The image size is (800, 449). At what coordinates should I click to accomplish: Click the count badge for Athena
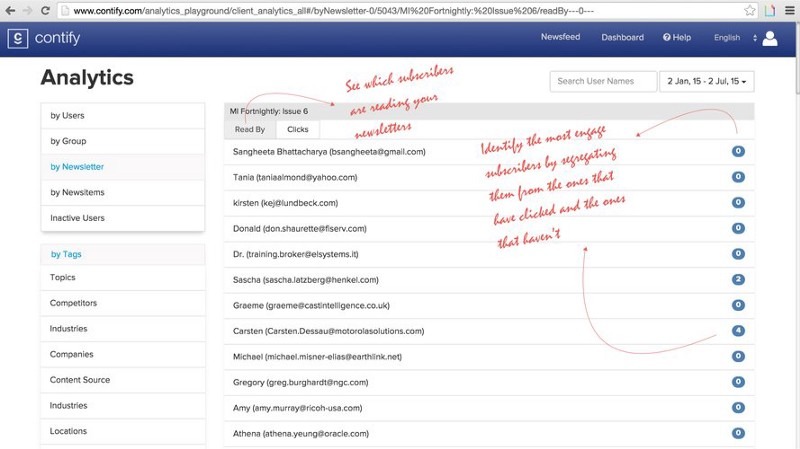[x=738, y=433]
